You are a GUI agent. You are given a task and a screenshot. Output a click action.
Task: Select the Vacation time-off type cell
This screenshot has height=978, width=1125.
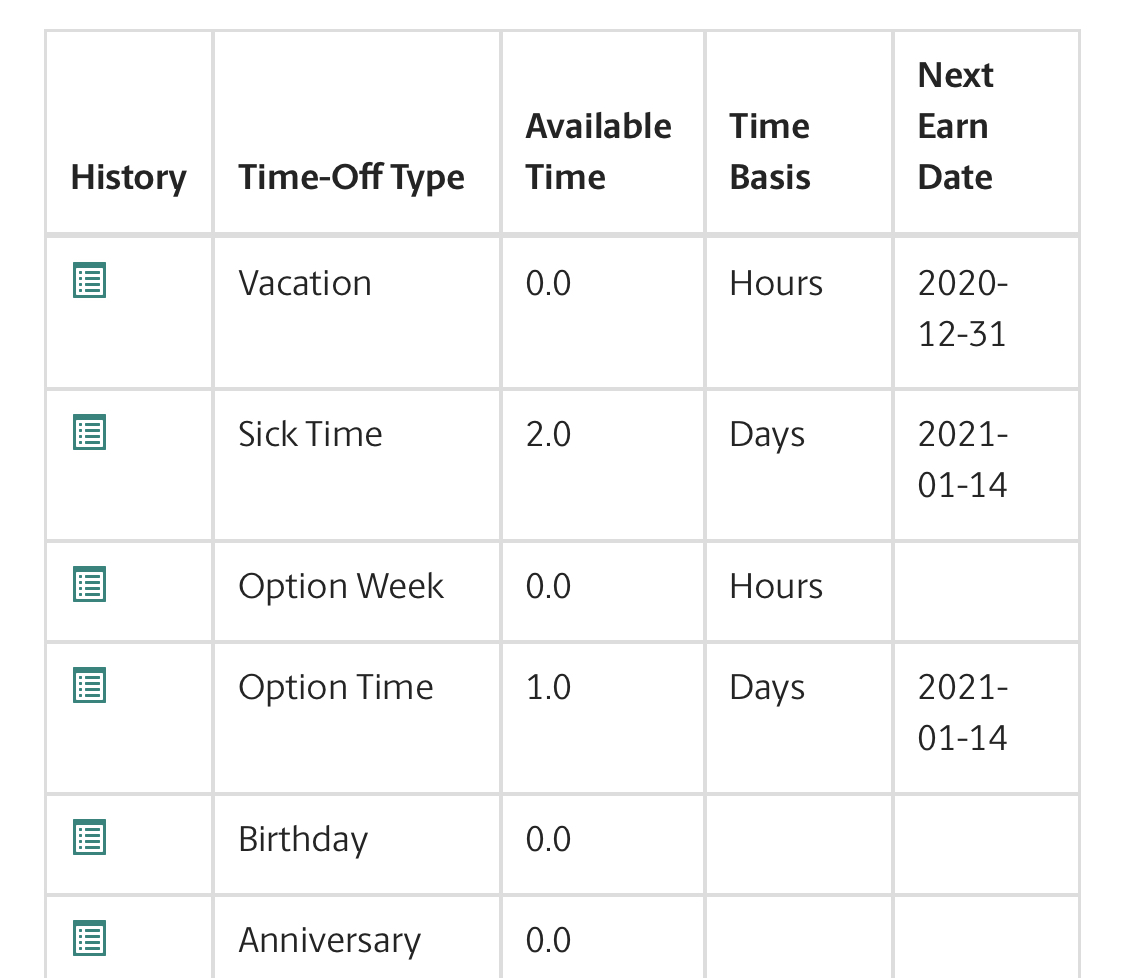(305, 283)
